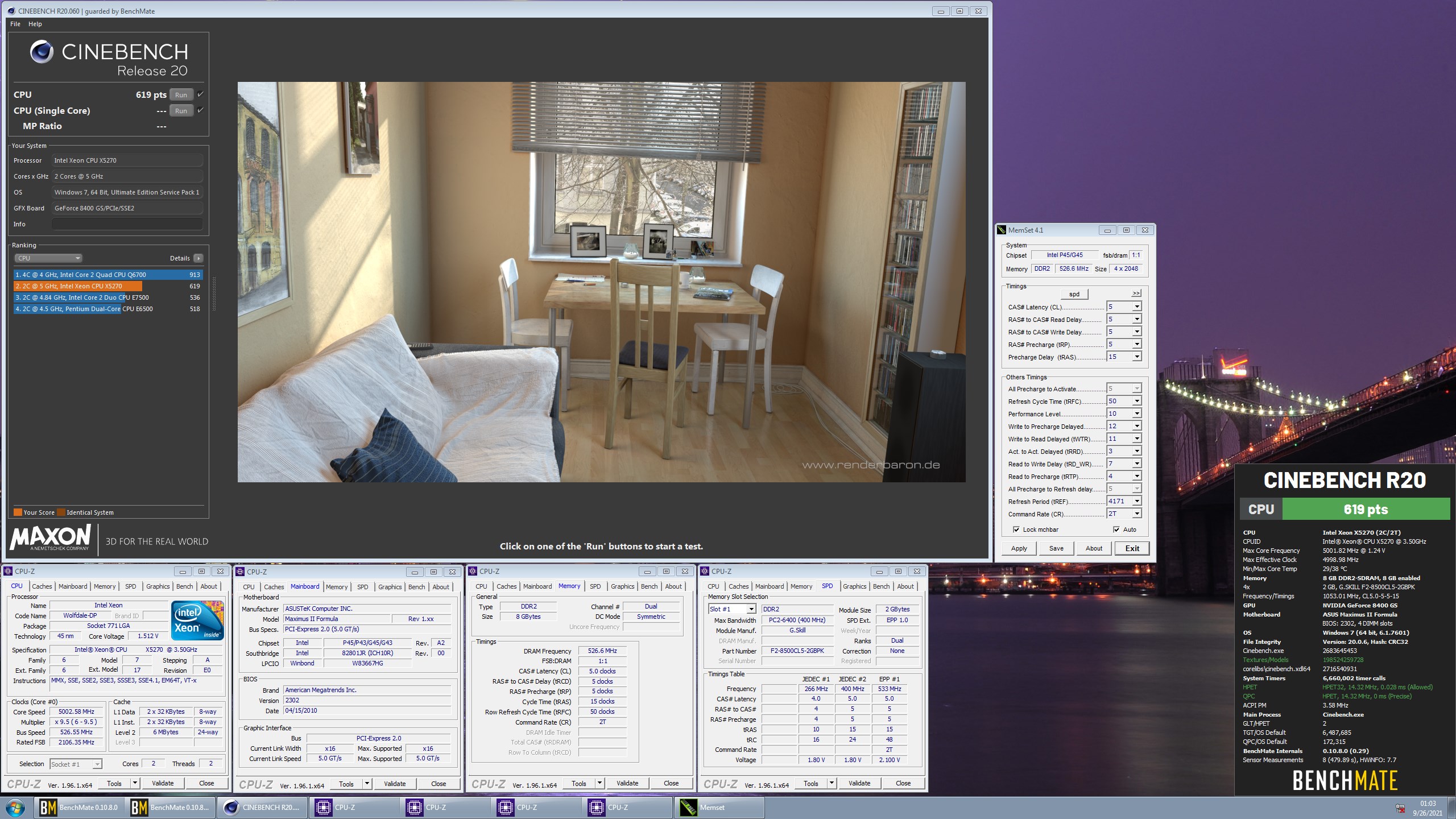Image resolution: width=1456 pixels, height=819 pixels.
Task: Toggle Lock mchbar checkbox in MemSet
Action: (x=1016, y=530)
